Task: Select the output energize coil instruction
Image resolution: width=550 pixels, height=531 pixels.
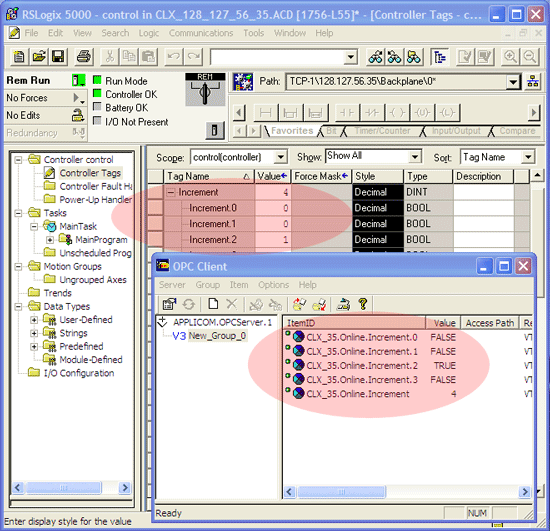Action: click(397, 113)
